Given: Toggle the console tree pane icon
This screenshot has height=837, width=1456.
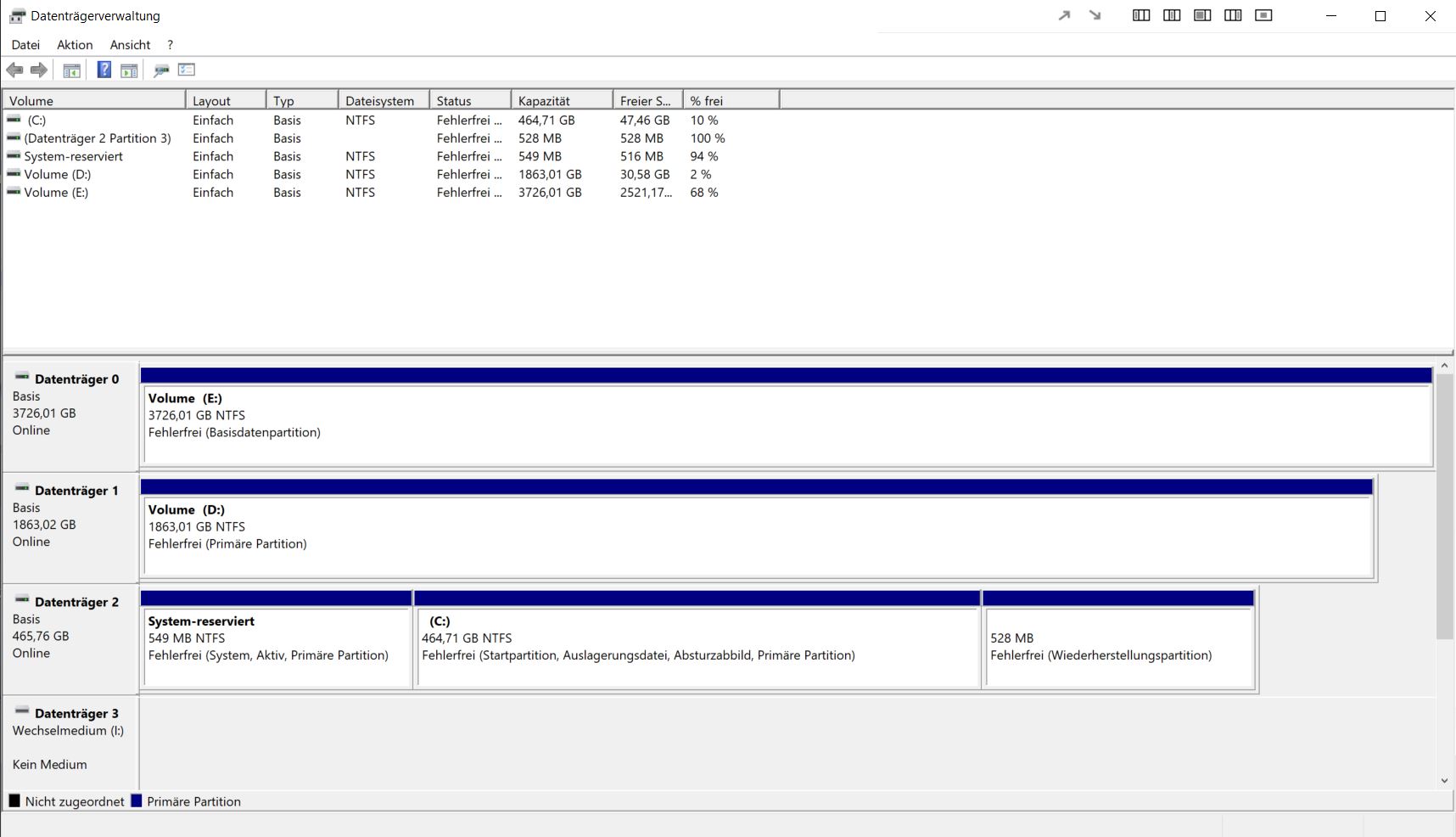Looking at the screenshot, I should (x=72, y=70).
